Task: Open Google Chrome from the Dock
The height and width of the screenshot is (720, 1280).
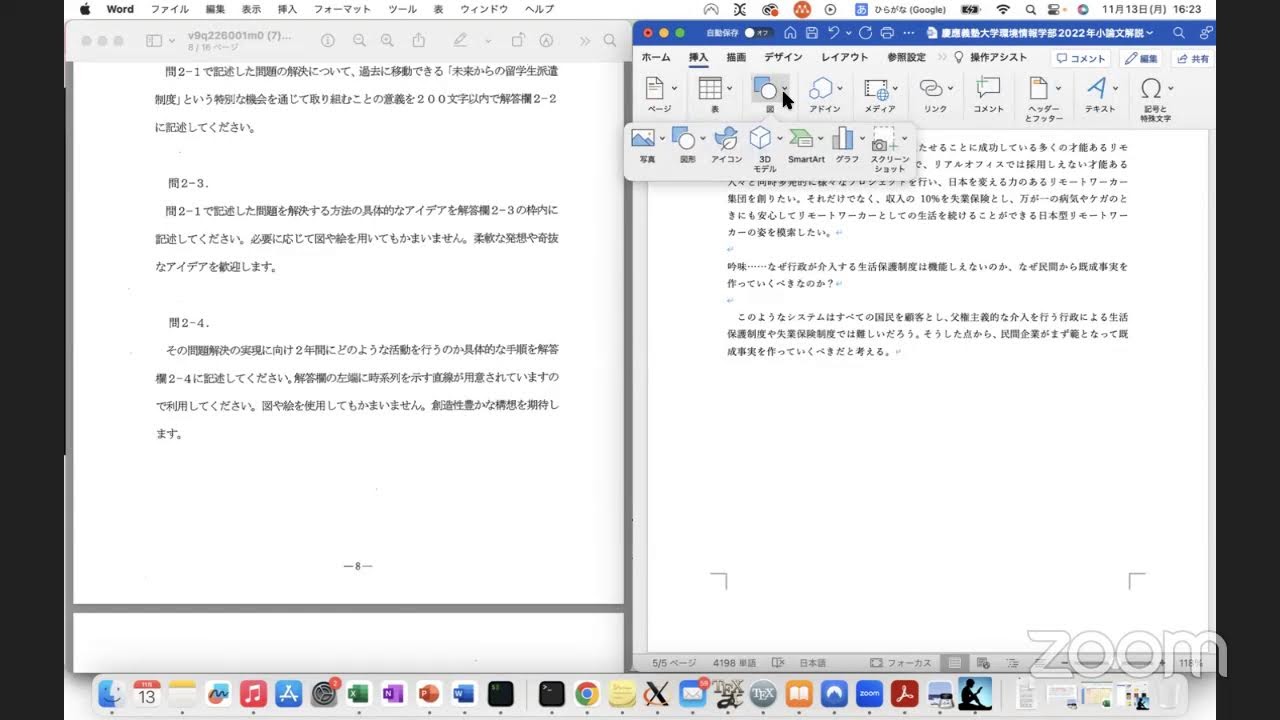Action: 587,693
